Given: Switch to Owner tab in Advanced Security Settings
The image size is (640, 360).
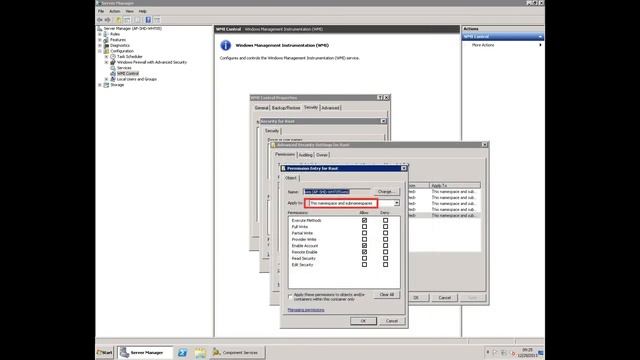Looking at the screenshot, I should pyautogui.click(x=322, y=155).
